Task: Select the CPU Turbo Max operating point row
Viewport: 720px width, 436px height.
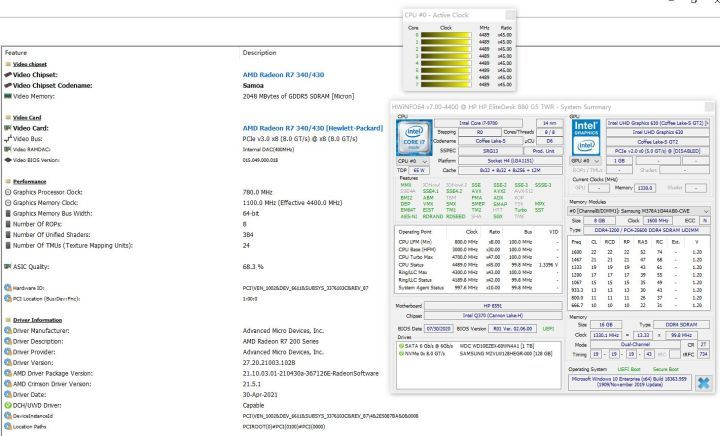Action: pos(478,257)
